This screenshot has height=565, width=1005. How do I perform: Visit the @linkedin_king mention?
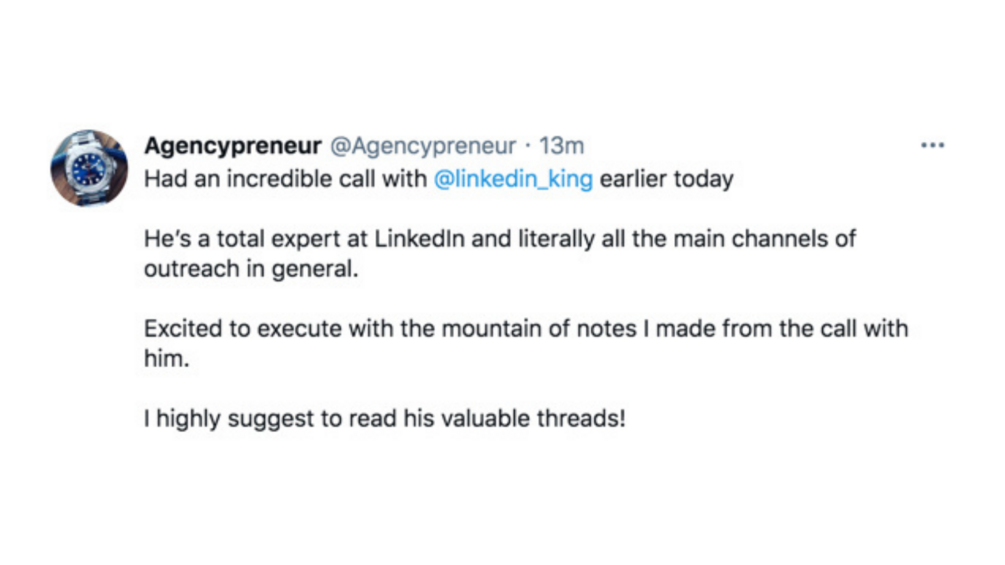point(515,180)
